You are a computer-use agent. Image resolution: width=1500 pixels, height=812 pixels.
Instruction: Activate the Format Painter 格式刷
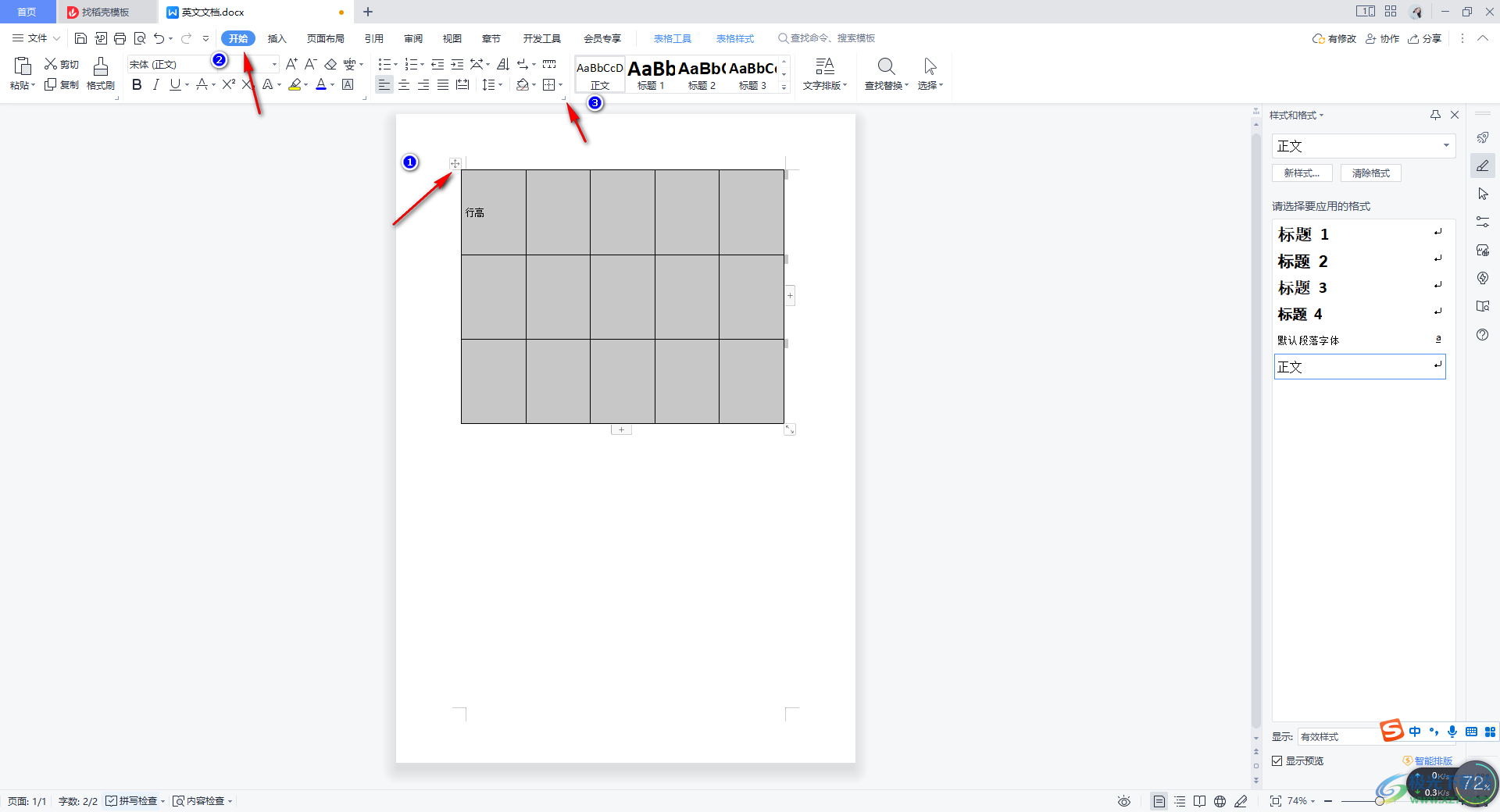[101, 74]
